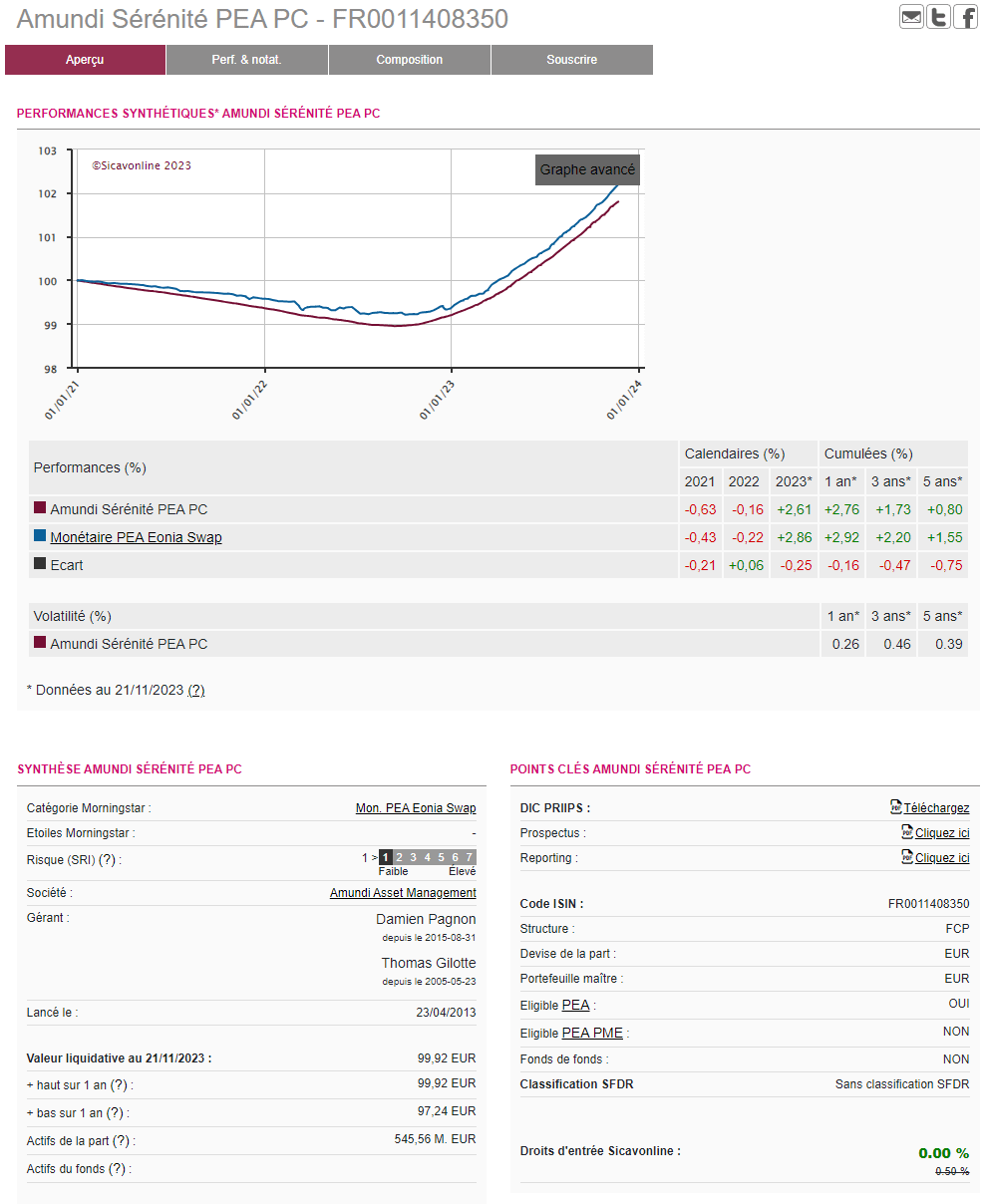
Task: Share the page on Twitter
Action: tap(938, 17)
